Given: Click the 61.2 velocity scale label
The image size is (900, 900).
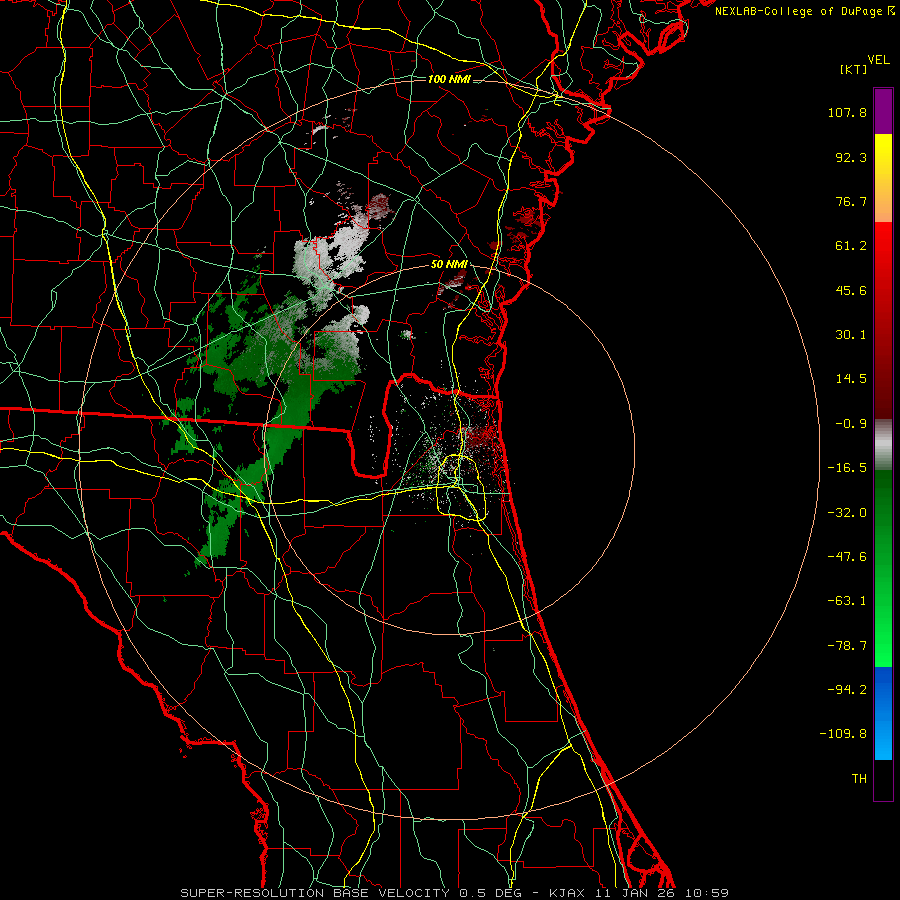Looking at the screenshot, I should pyautogui.click(x=851, y=246).
